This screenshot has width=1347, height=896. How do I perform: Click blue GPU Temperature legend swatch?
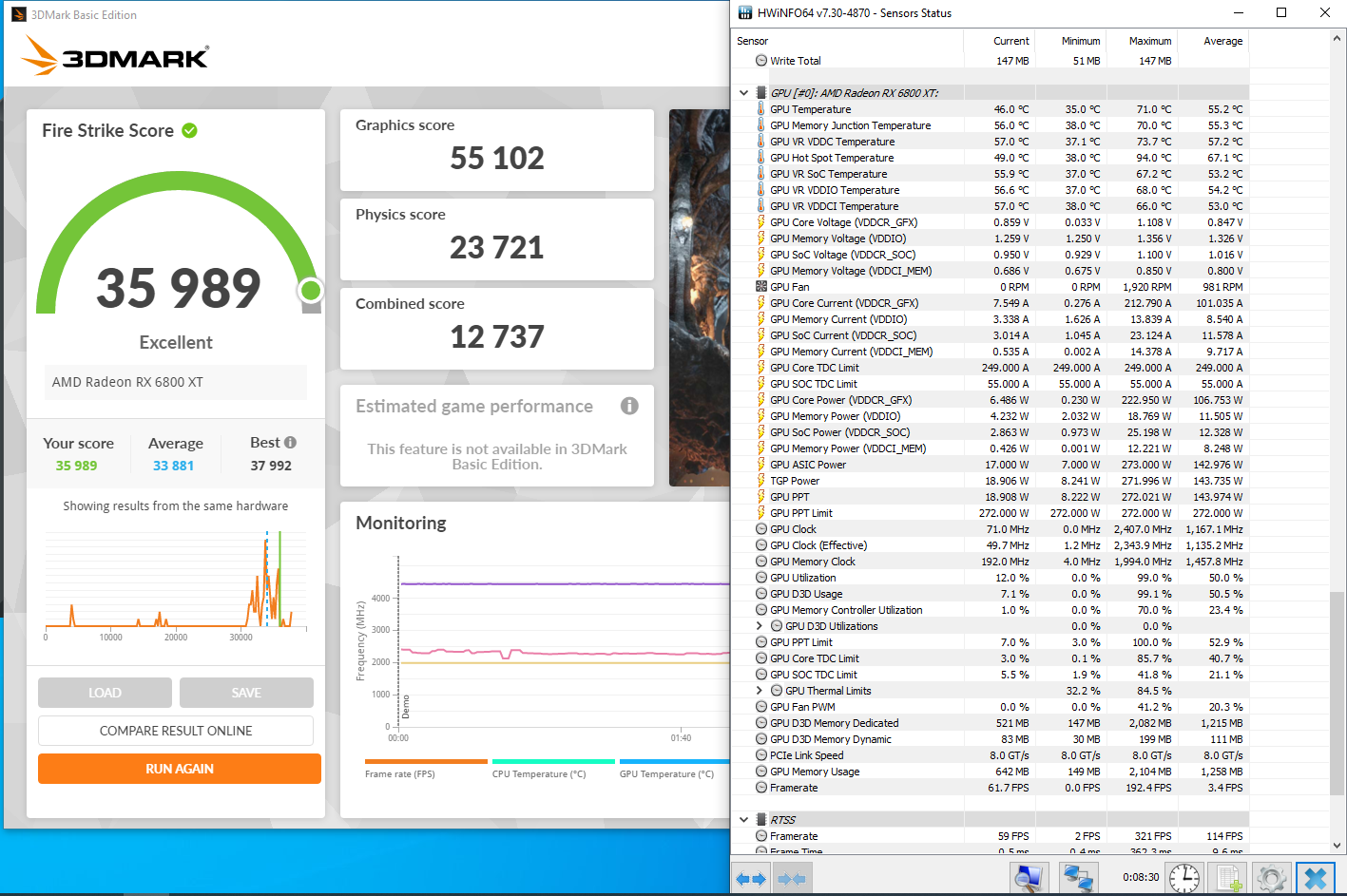[674, 761]
